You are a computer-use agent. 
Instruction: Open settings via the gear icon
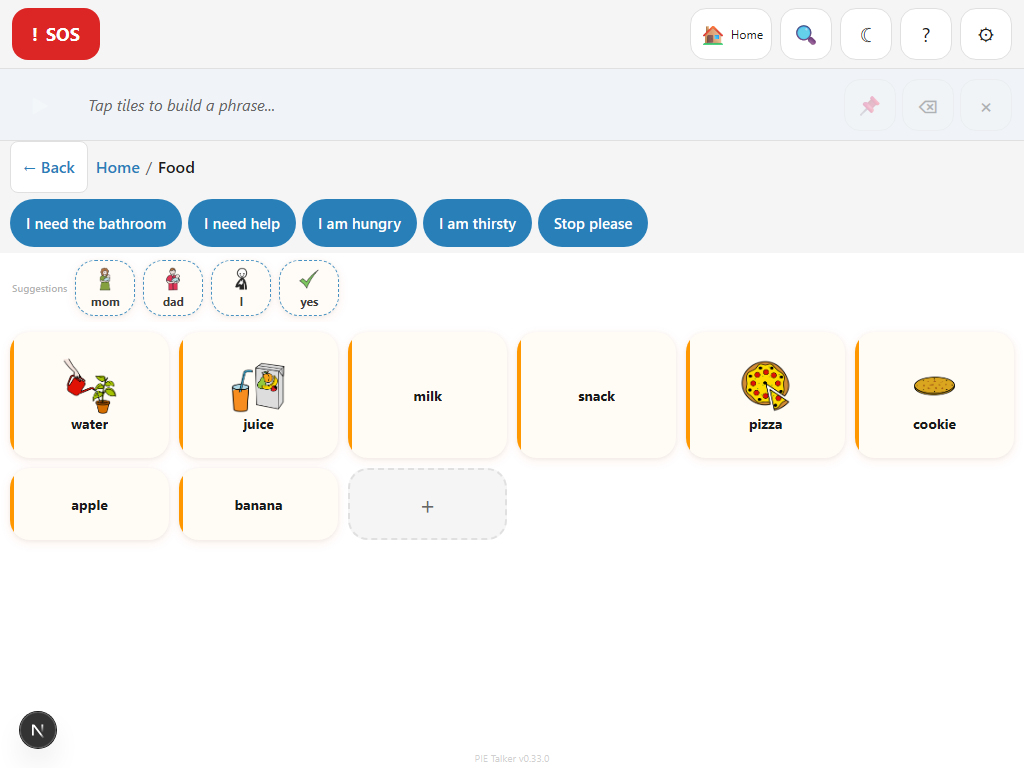click(985, 33)
